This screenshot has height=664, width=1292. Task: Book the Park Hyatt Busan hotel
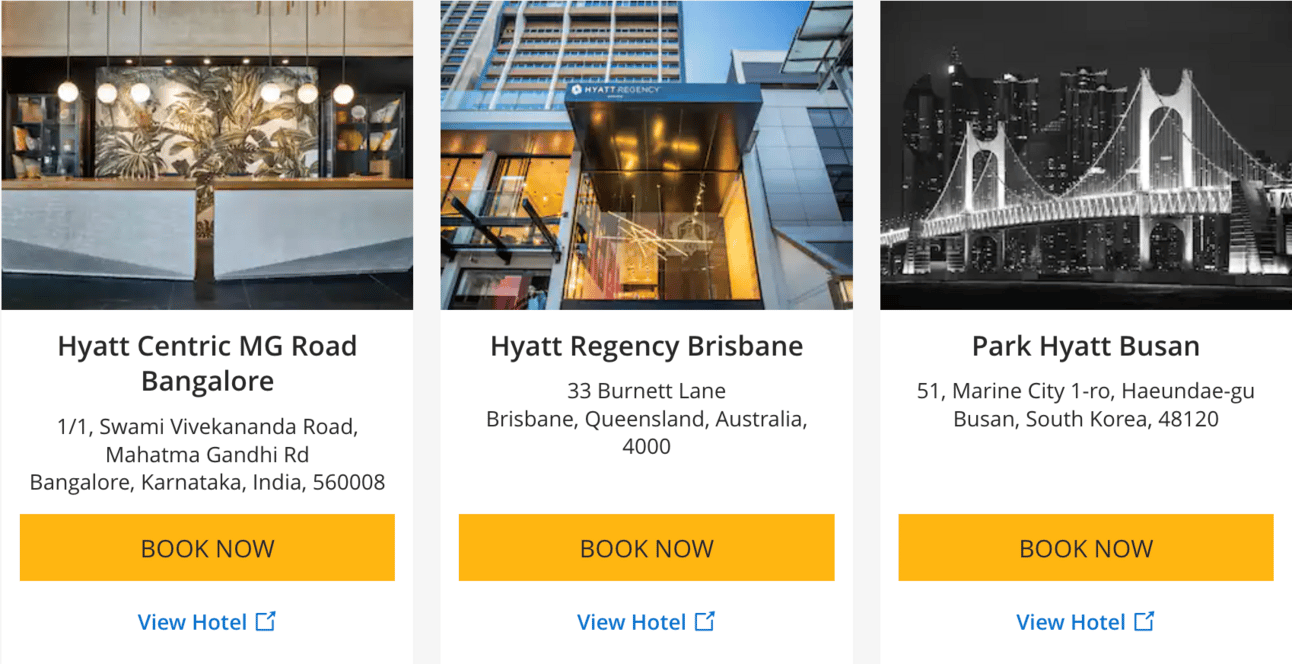(x=1086, y=548)
